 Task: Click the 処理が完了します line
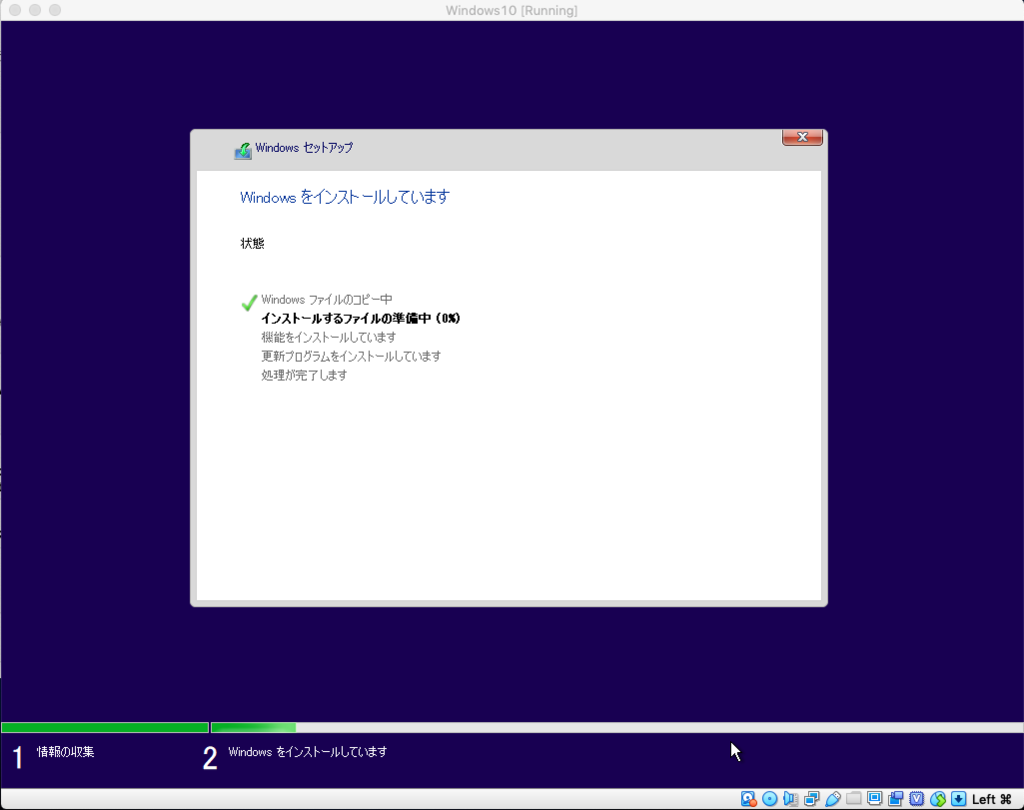(x=304, y=375)
